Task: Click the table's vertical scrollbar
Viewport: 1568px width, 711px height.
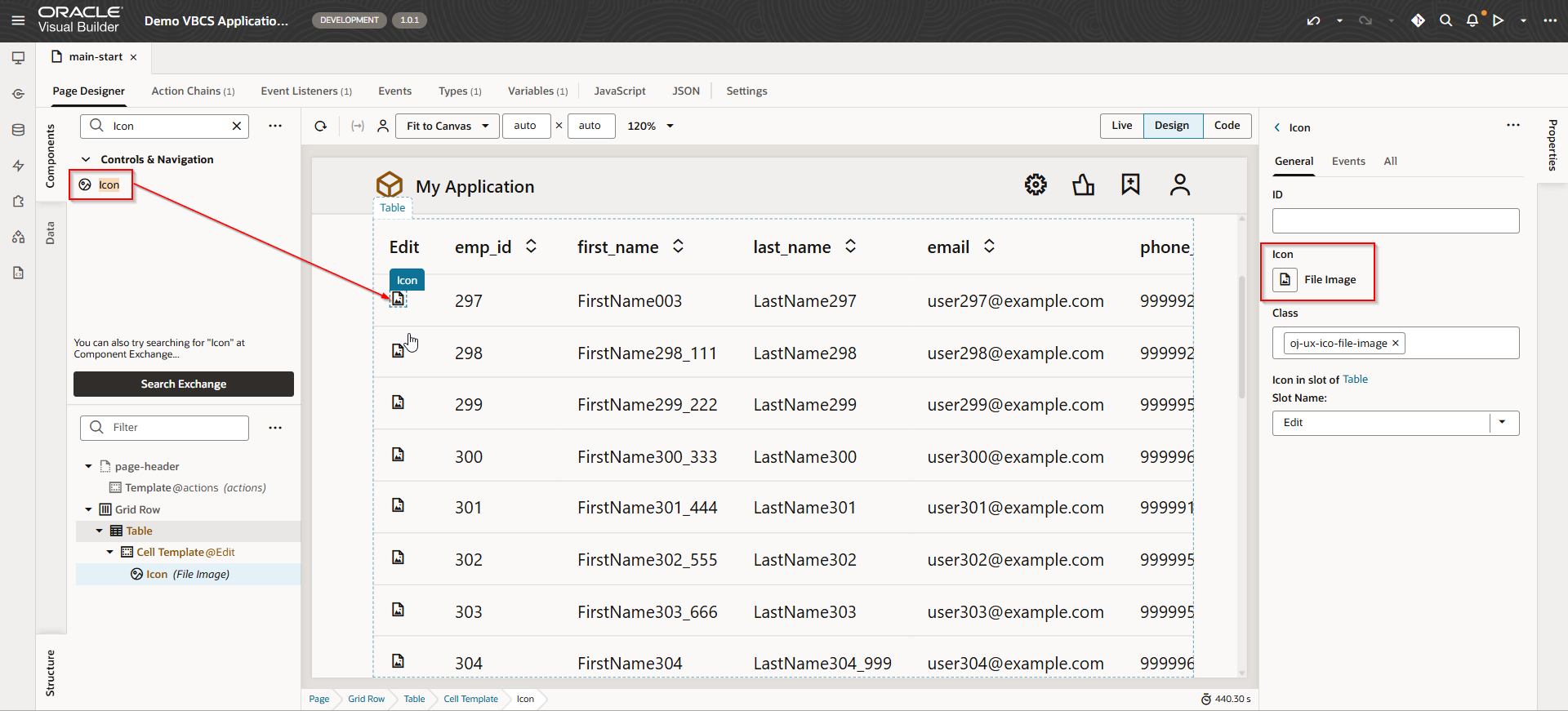Action: pyautogui.click(x=1242, y=335)
